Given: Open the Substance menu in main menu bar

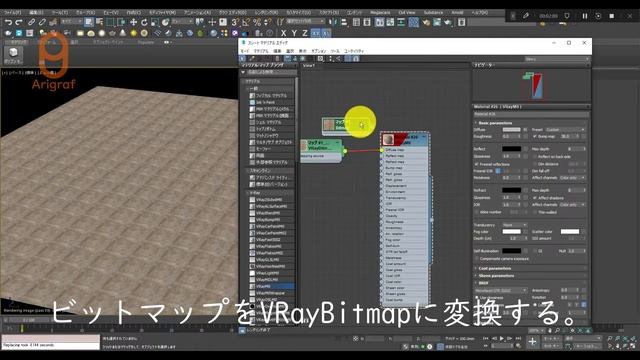Looking at the screenshot, I should pyautogui.click(x=433, y=13).
